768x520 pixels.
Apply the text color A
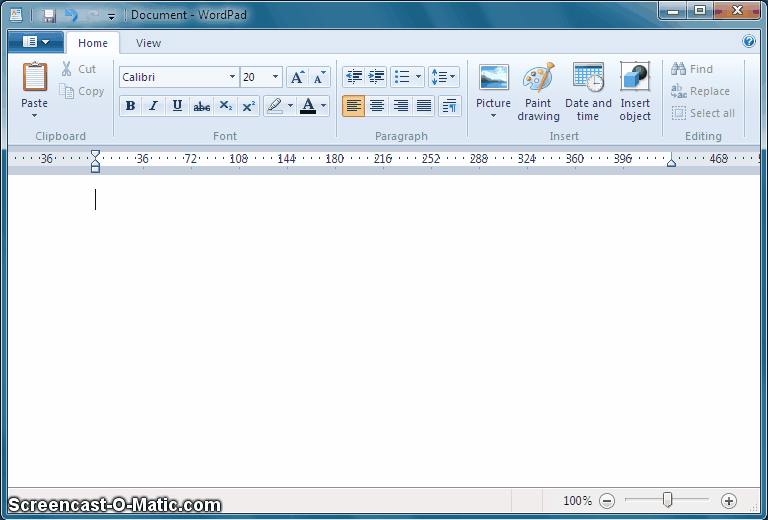point(308,106)
